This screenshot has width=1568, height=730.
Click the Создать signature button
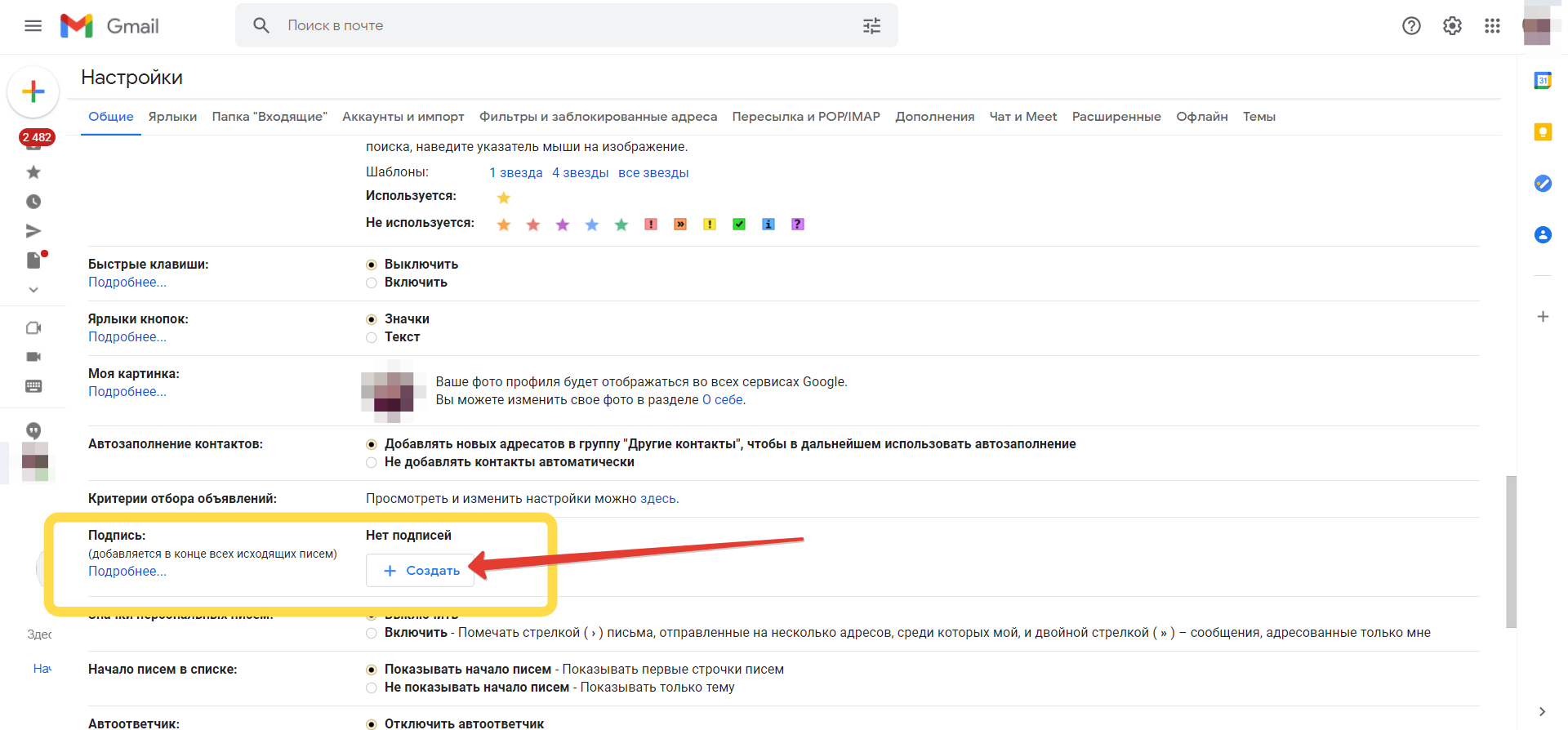(x=421, y=571)
